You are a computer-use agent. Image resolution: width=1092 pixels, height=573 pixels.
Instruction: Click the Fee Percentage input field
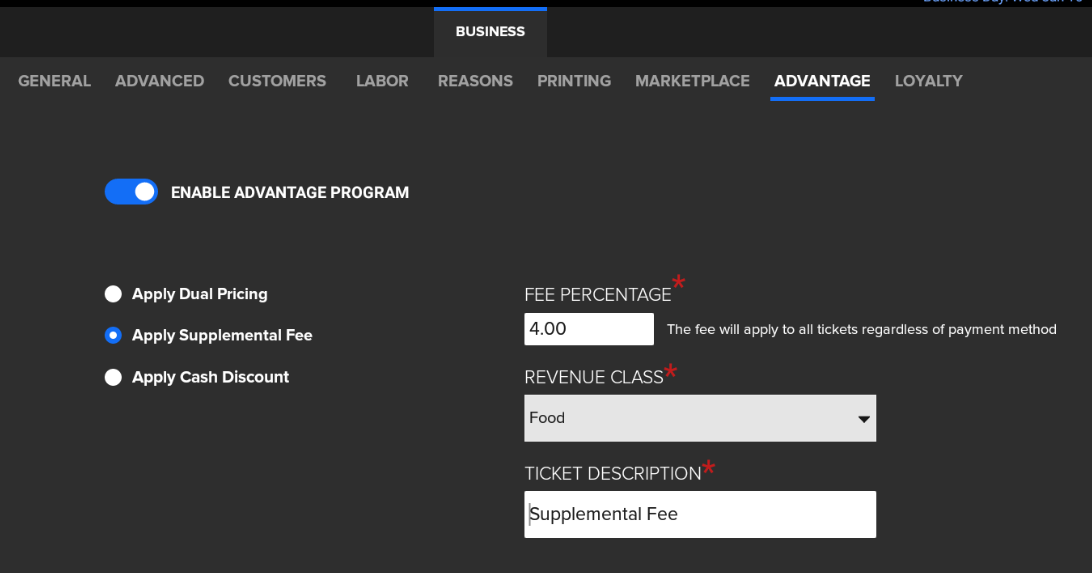point(588,329)
